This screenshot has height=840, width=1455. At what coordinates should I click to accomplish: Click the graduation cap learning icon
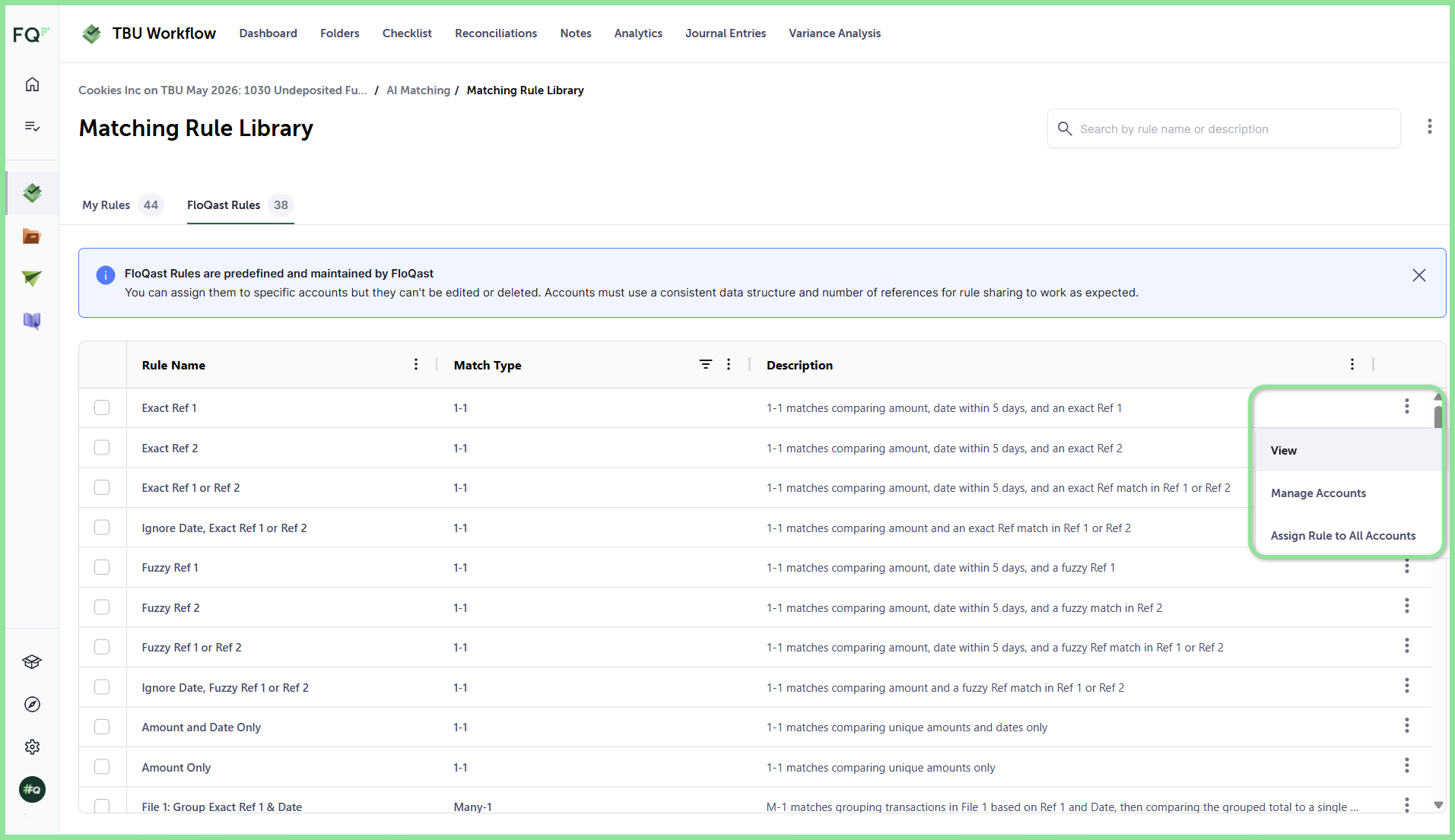(32, 662)
